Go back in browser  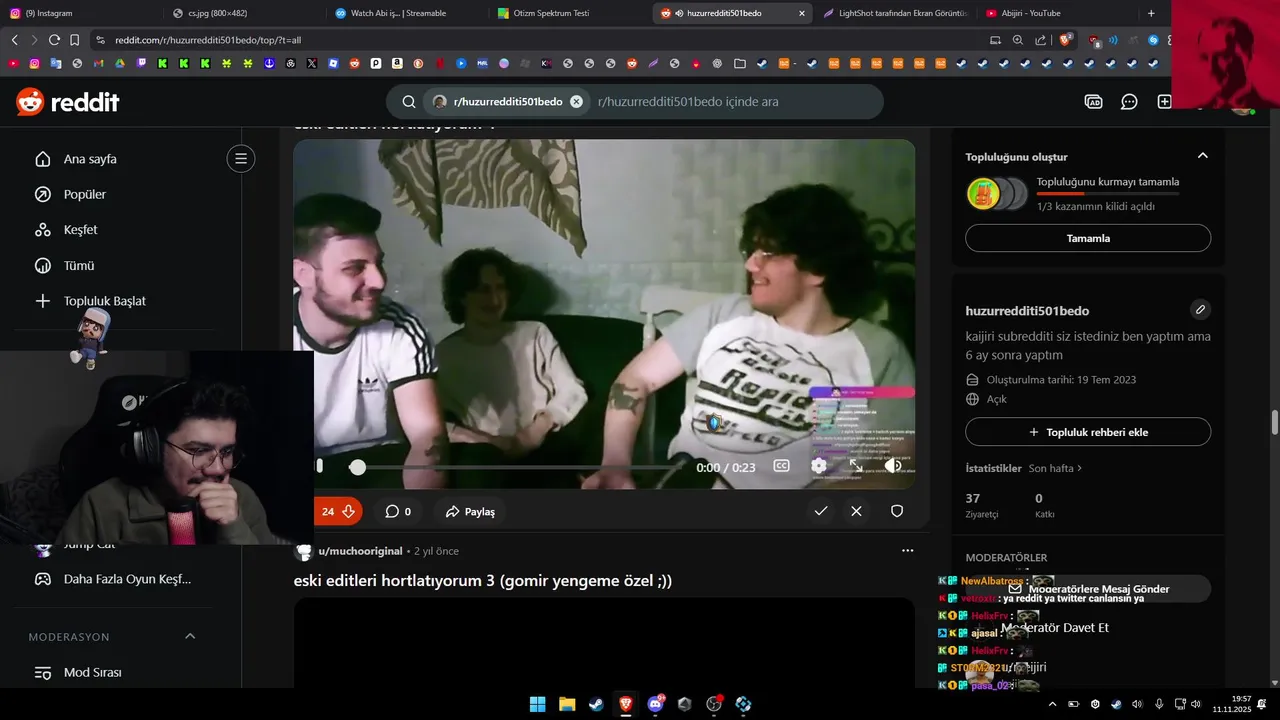click(14, 40)
